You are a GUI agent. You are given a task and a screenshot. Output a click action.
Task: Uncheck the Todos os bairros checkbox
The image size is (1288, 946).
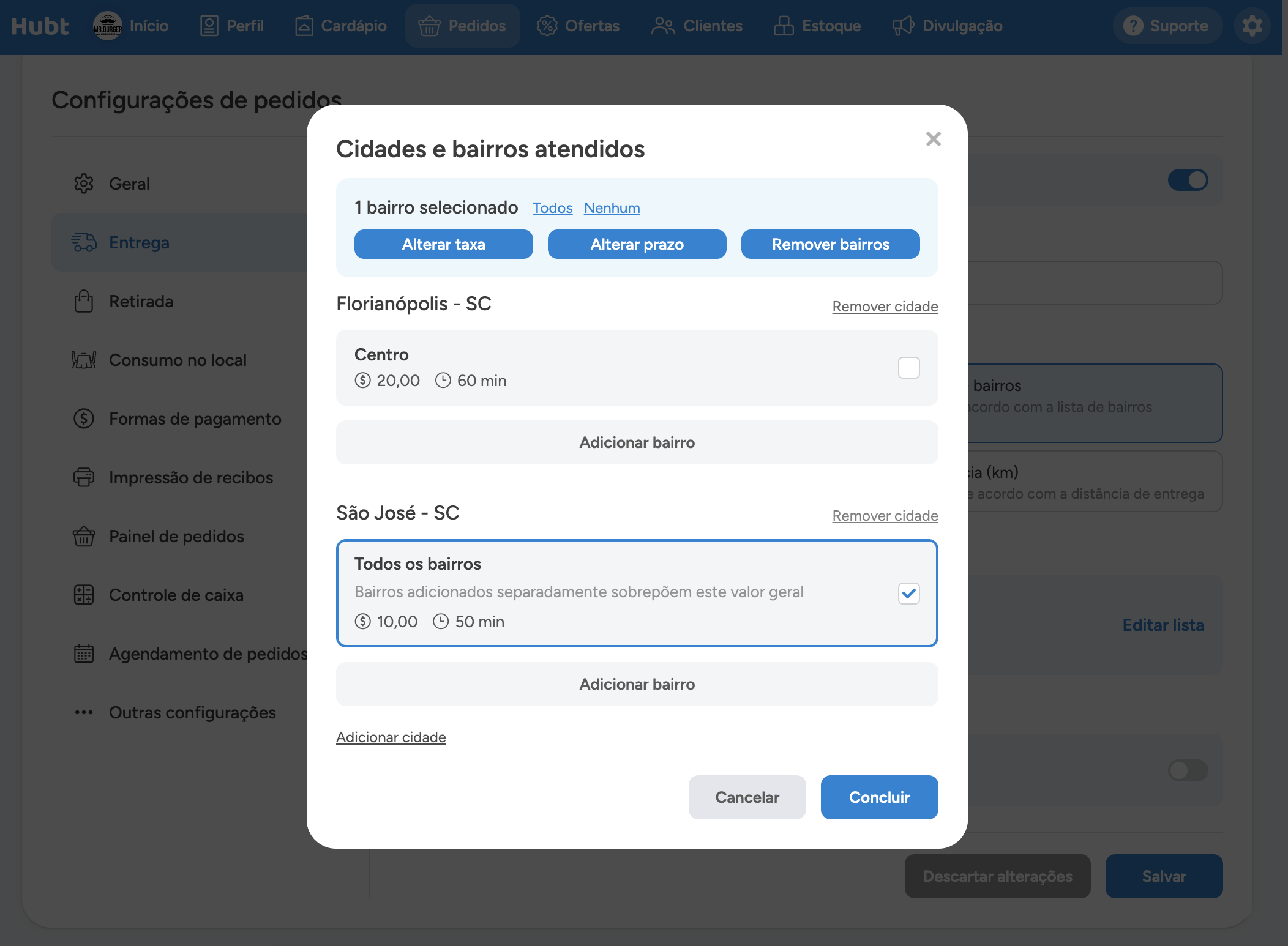tap(909, 593)
